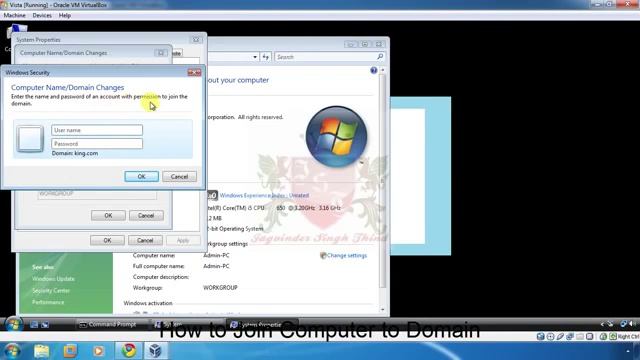Viewport: 640px width, 360px height.
Task: Open the Help menu in VirtualBox
Action: (64, 16)
